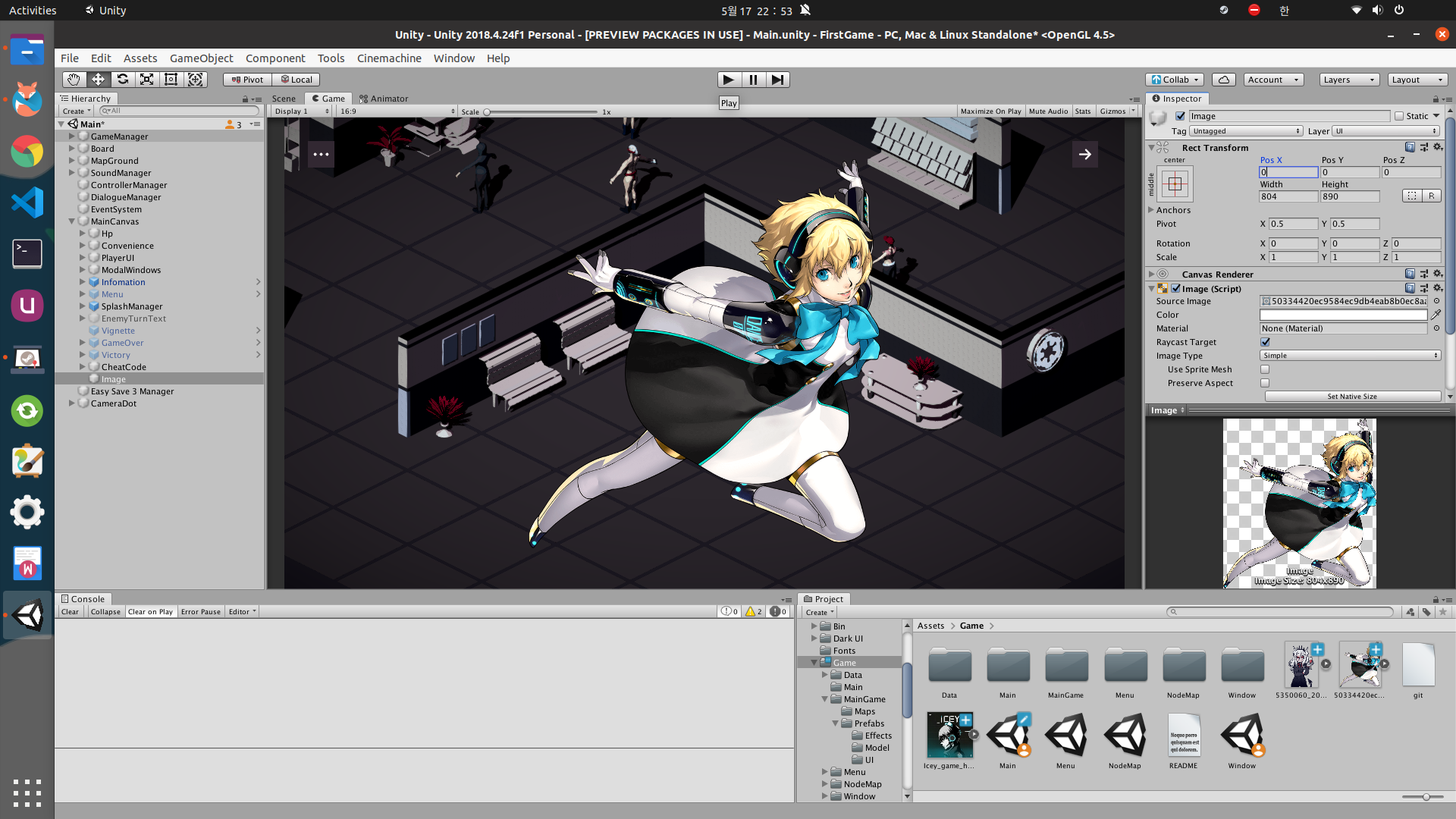The image size is (1456, 819).
Task: Open Firefox from the dock
Action: click(x=27, y=99)
